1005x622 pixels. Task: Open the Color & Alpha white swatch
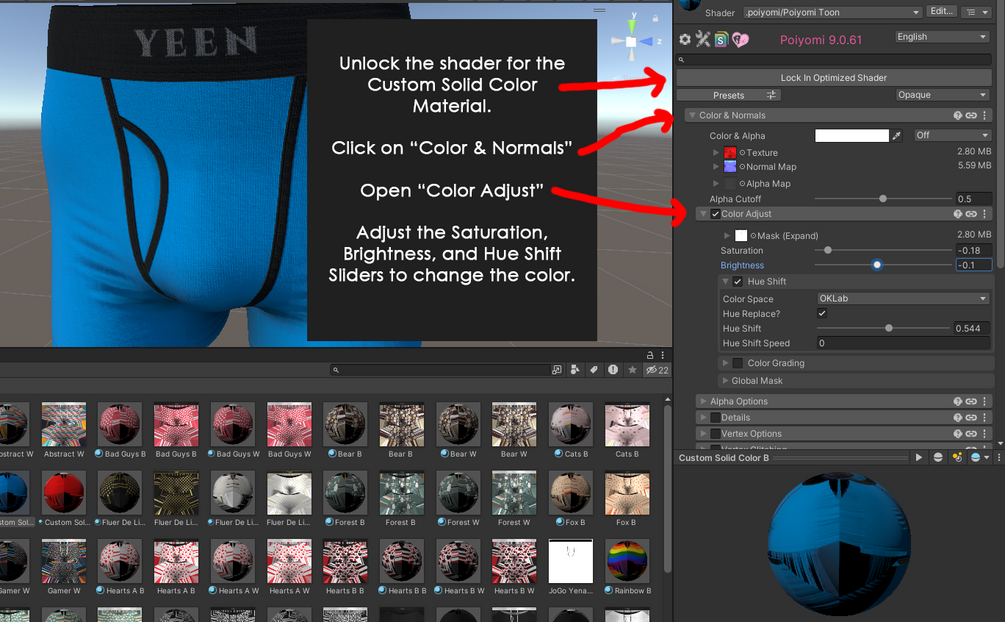(x=852, y=135)
